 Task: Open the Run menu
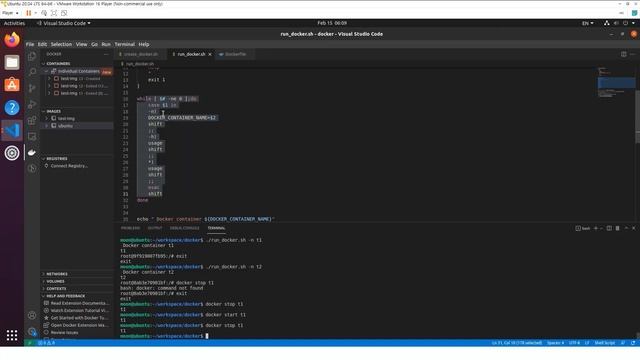(106, 44)
